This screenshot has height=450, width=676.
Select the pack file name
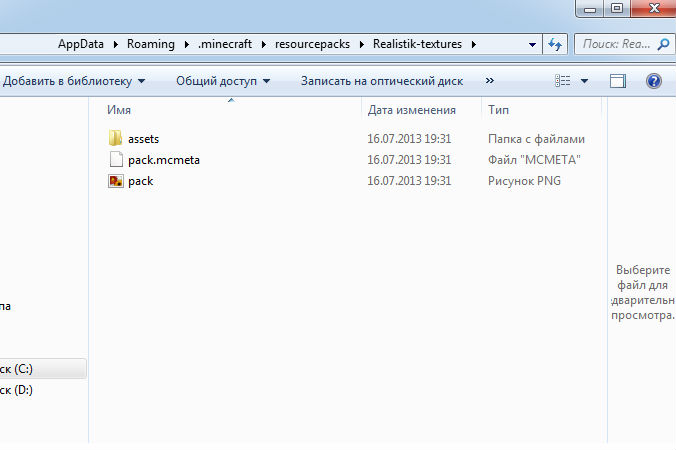141,181
